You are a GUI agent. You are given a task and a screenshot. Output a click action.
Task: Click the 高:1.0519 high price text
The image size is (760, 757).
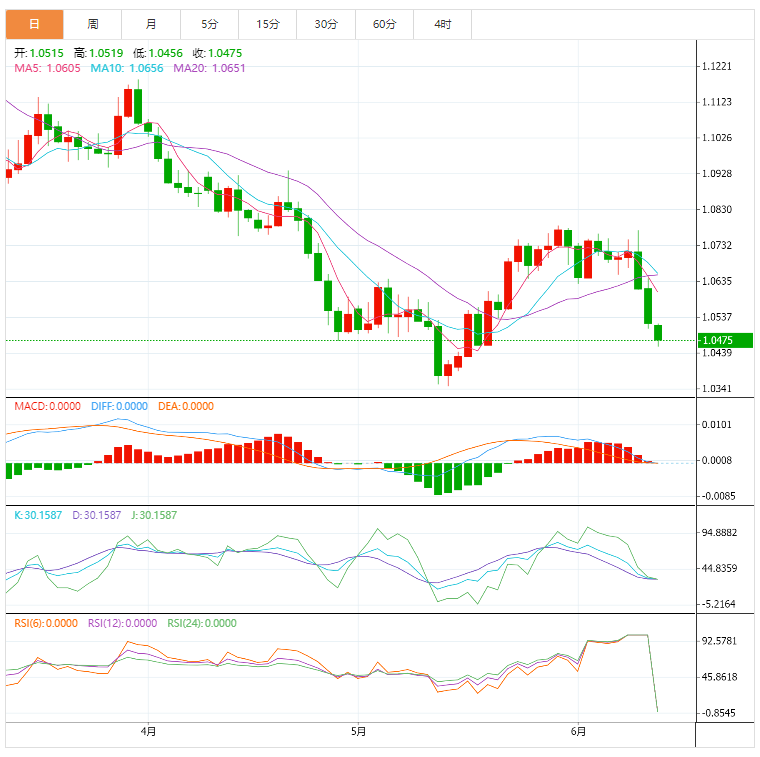click(98, 53)
